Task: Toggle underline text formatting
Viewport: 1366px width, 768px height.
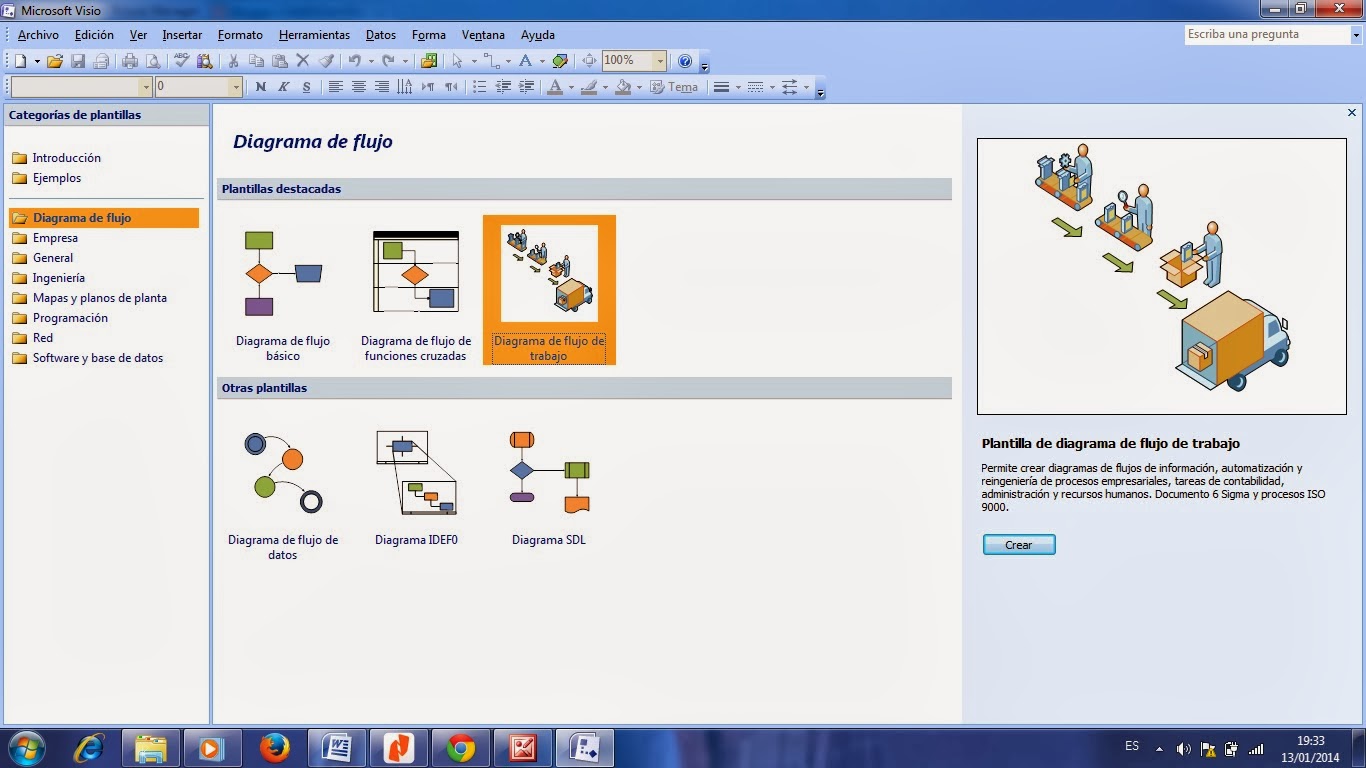Action: 305,86
